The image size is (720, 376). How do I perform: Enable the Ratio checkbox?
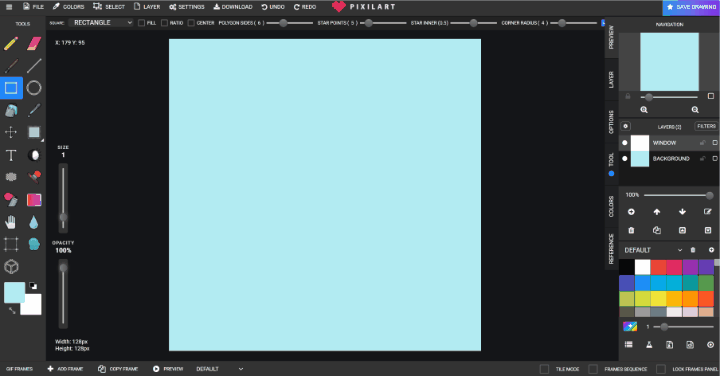164,23
